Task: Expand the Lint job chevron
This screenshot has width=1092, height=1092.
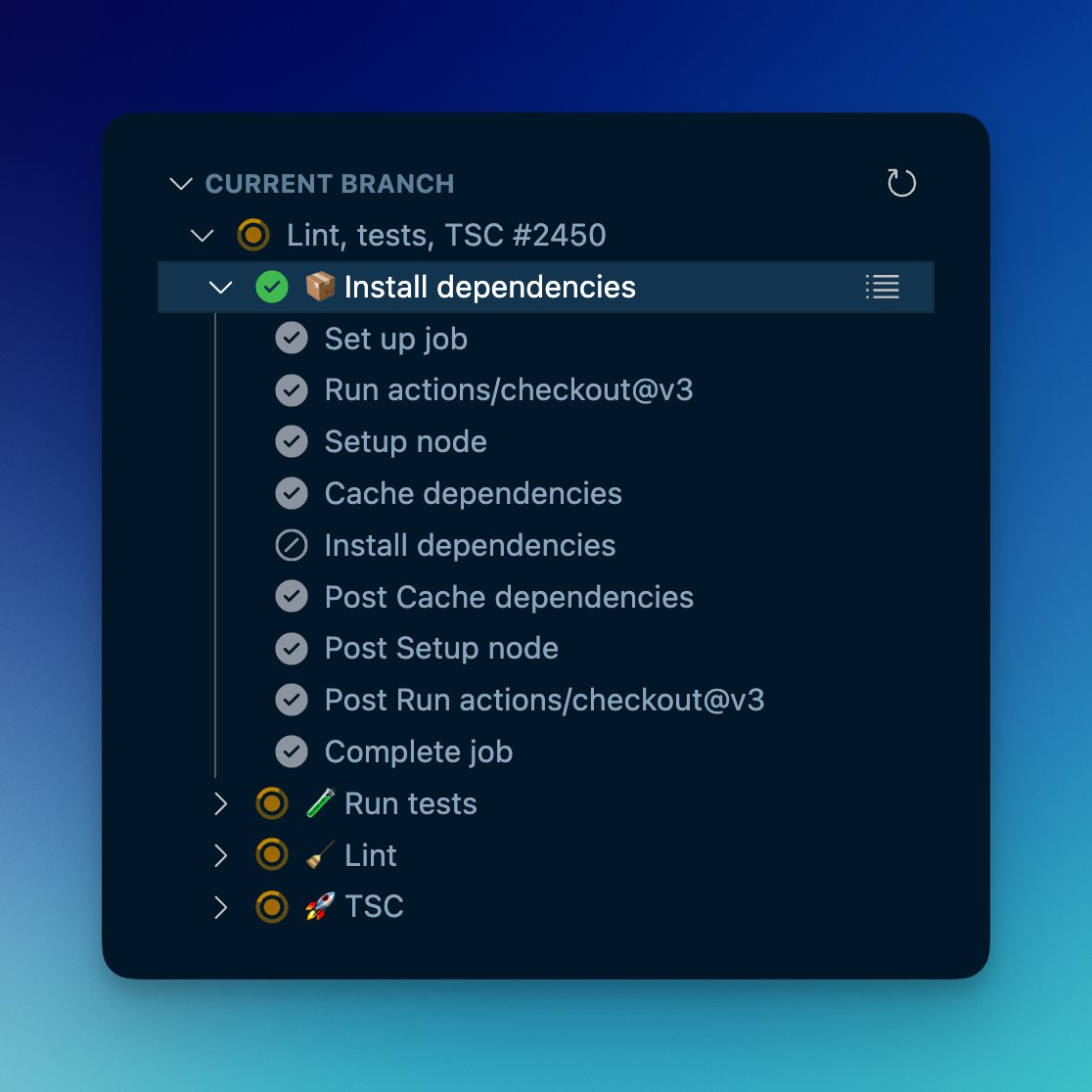Action: click(221, 855)
